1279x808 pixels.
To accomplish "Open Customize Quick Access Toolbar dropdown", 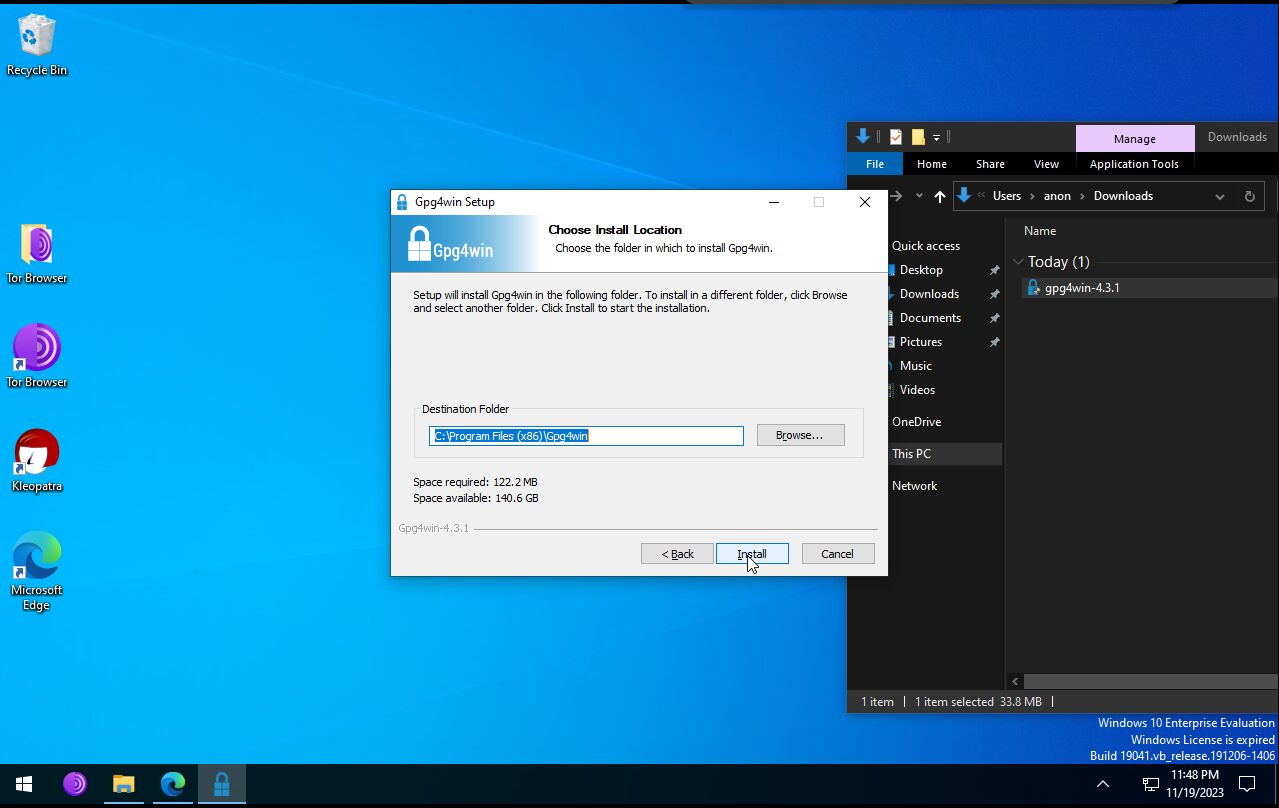I will 937,137.
